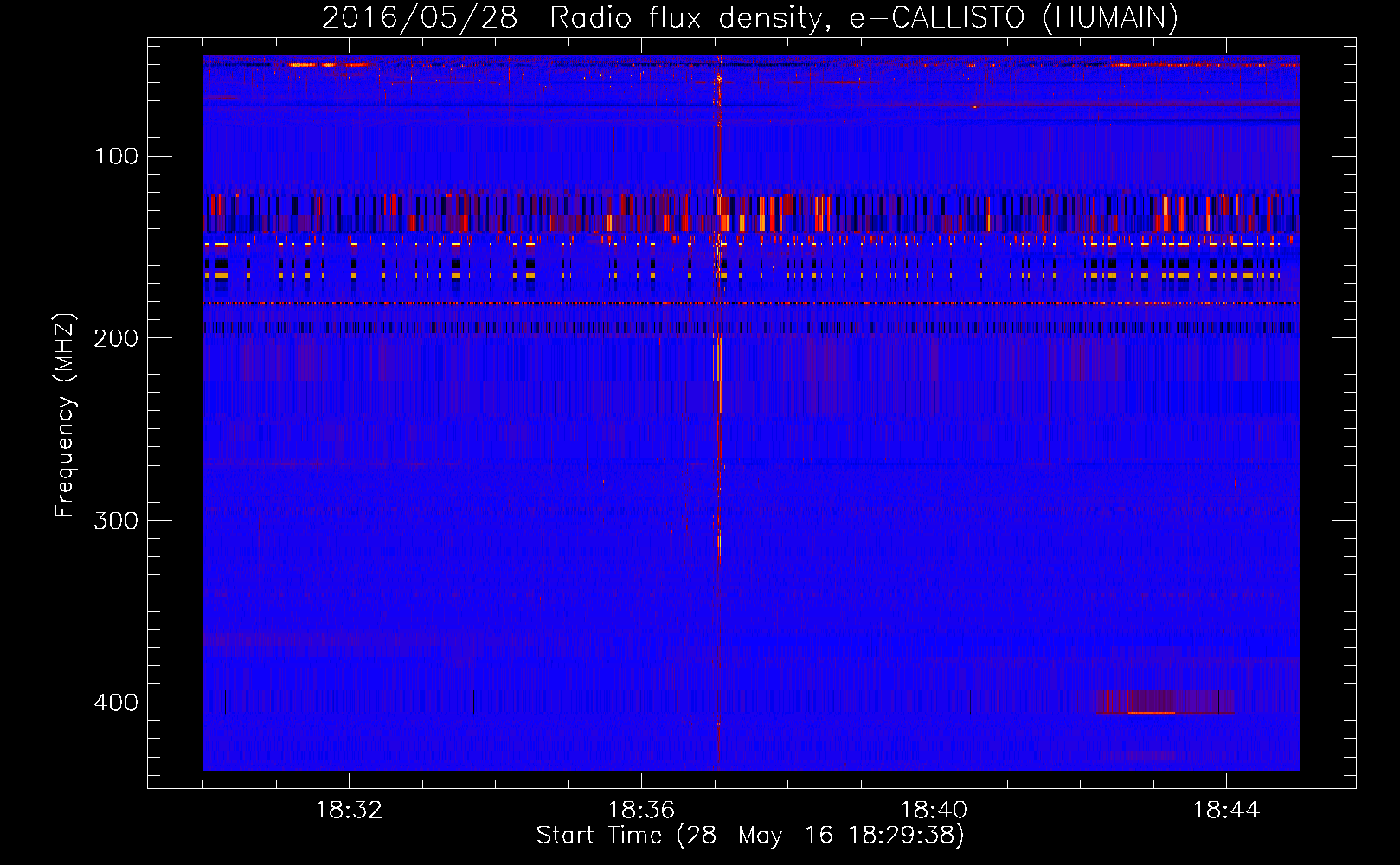Click the reddish patch near 400 MHz at 18:43

[x=1165, y=702]
